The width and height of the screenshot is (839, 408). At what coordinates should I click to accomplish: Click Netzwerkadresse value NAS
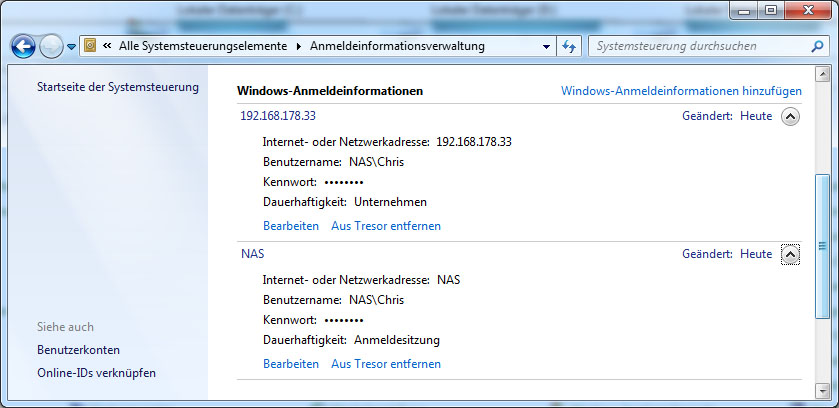(448, 280)
